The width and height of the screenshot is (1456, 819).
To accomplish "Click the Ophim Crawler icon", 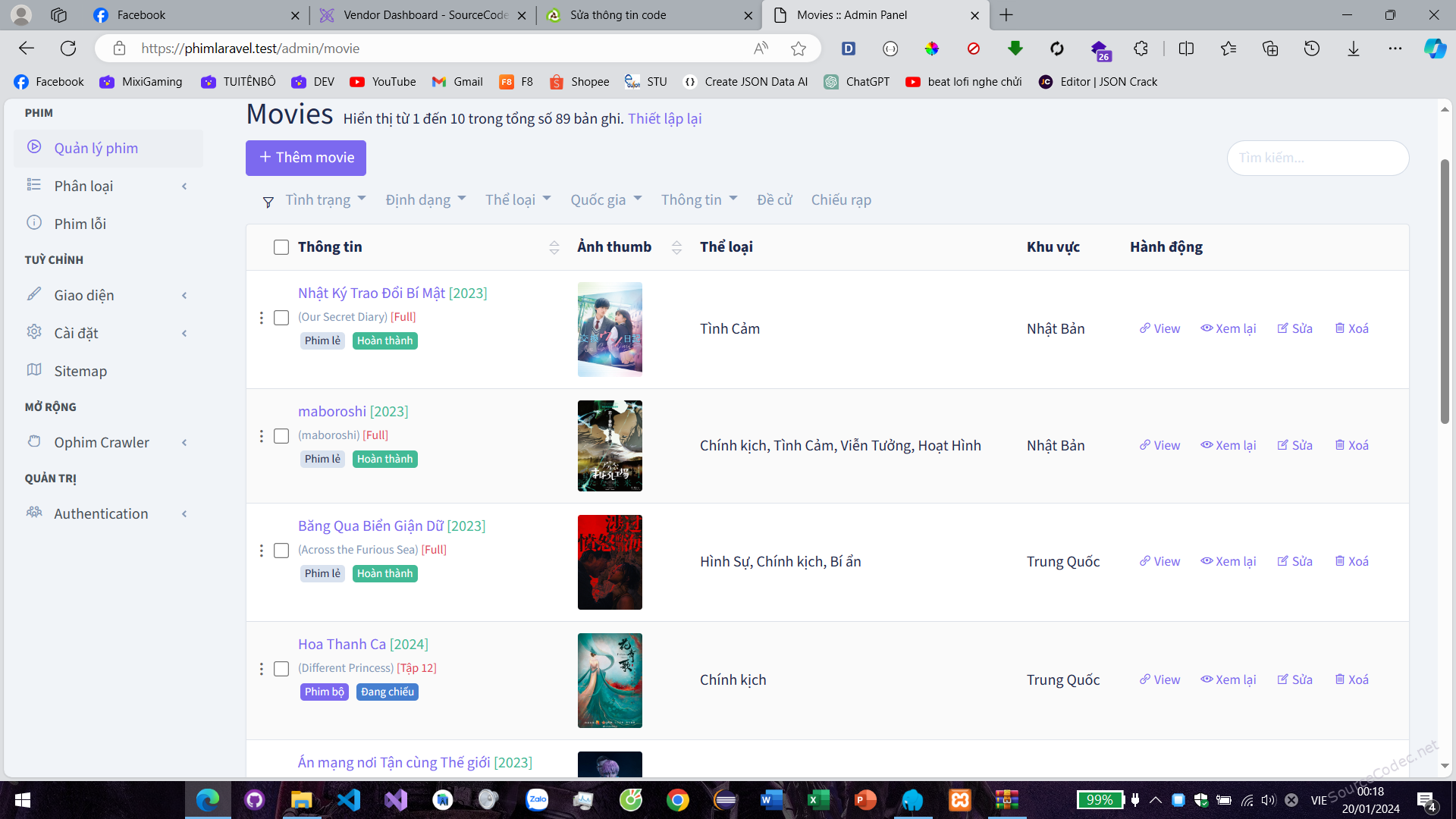I will pyautogui.click(x=34, y=441).
